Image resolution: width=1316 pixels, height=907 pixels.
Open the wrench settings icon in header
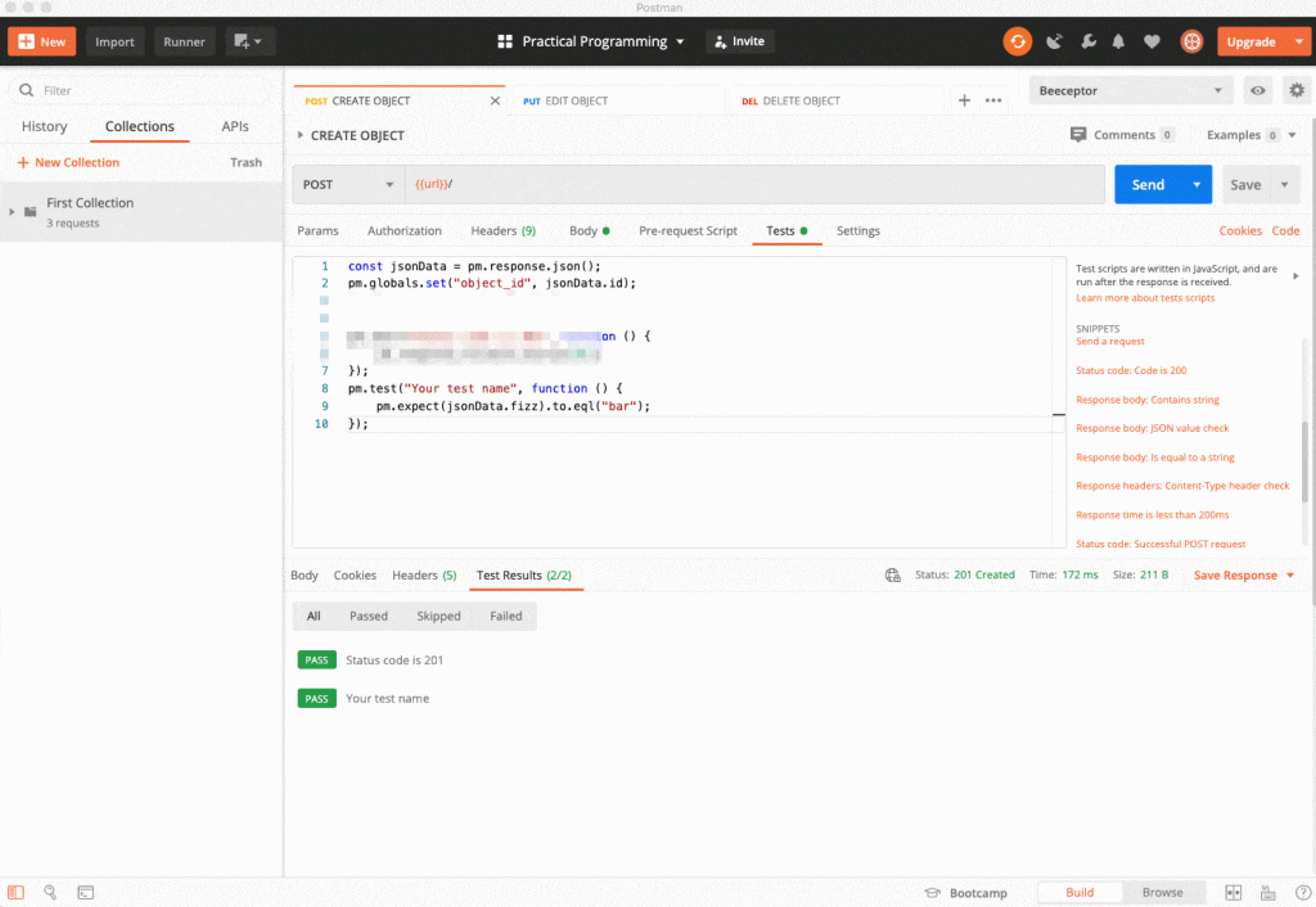click(1088, 41)
